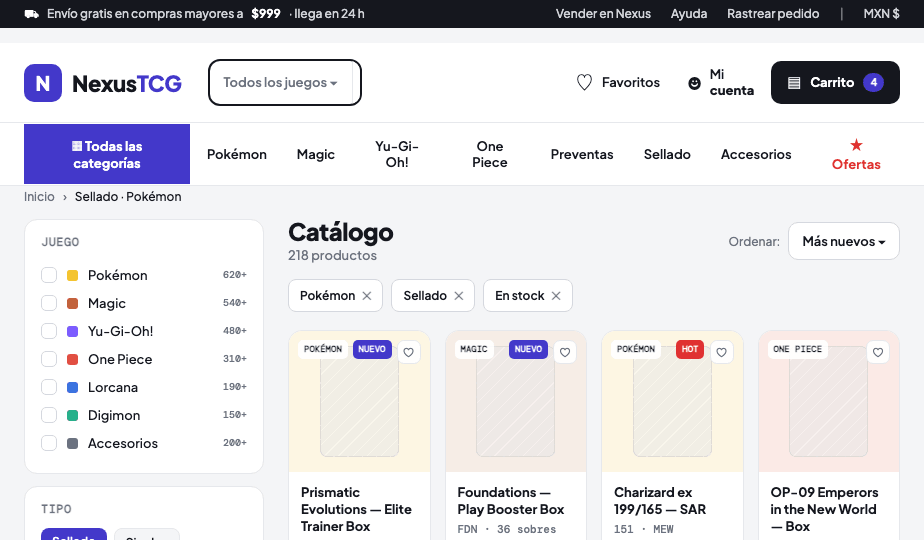The width and height of the screenshot is (924, 540).
Task: Click the FDN · 36 sobres subtitle
Action: [x=507, y=529]
